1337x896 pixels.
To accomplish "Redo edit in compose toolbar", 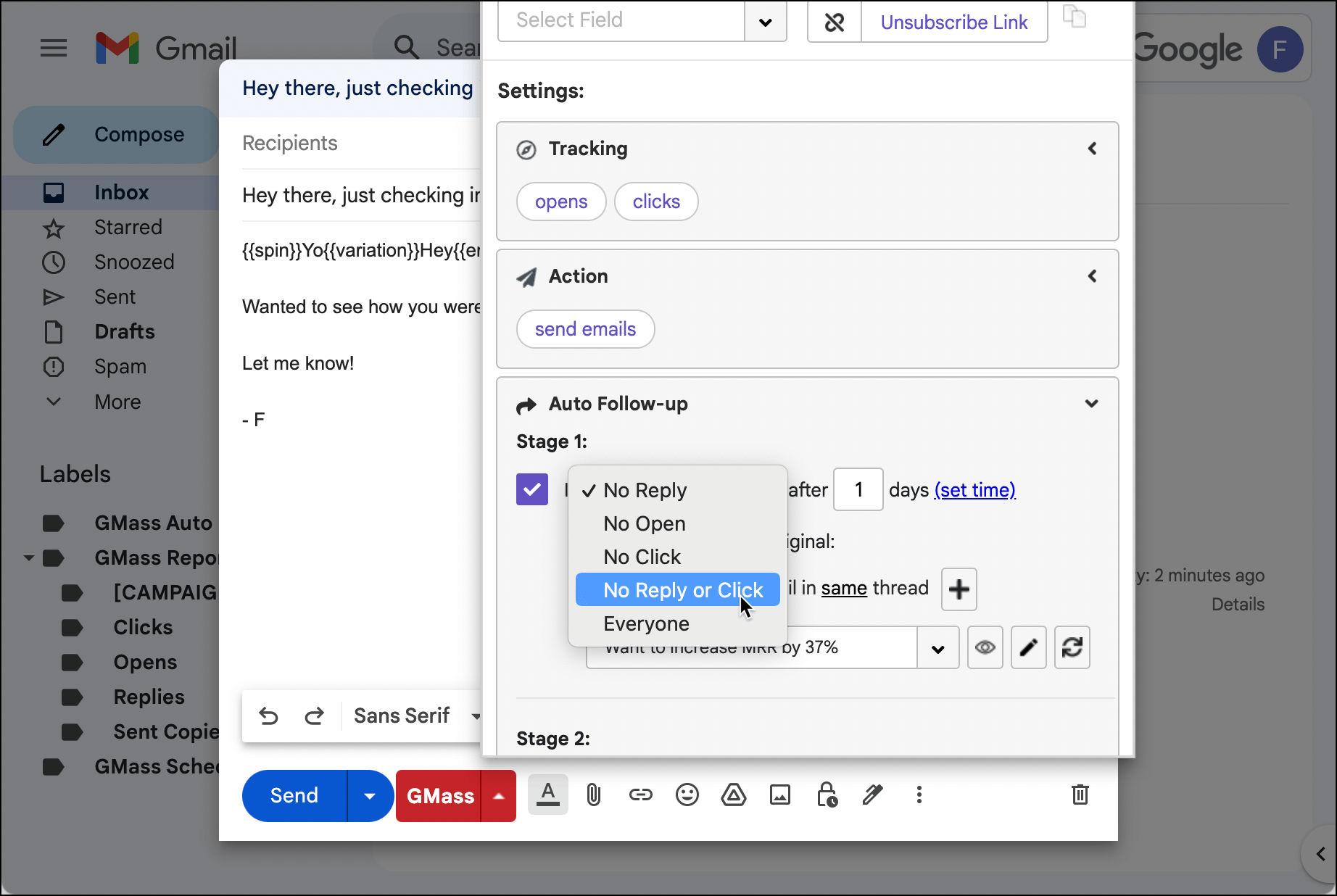I will coord(314,716).
